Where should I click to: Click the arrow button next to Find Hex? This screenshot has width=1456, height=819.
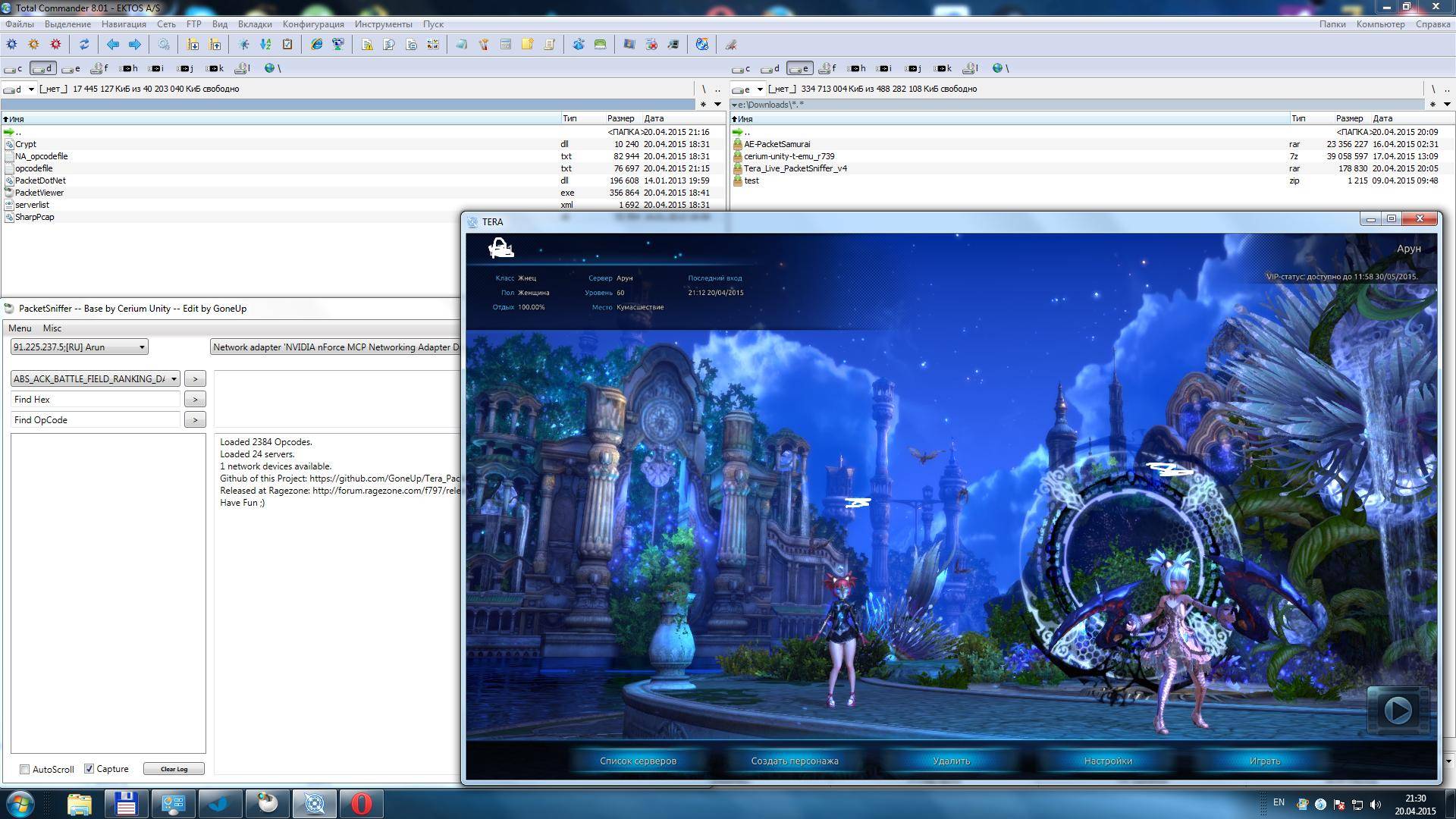click(x=195, y=399)
